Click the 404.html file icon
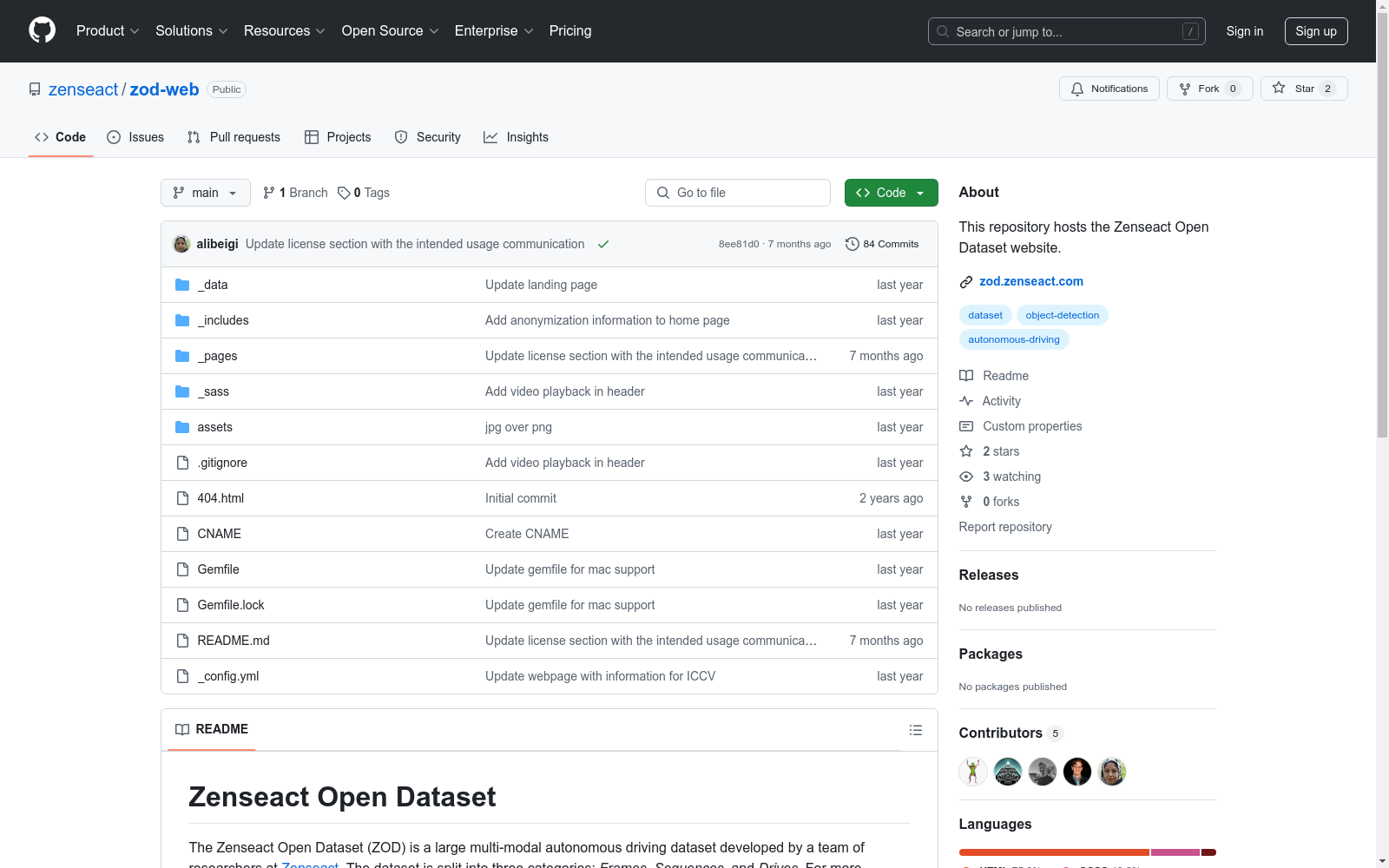This screenshot has height=868, width=1389. (x=182, y=498)
